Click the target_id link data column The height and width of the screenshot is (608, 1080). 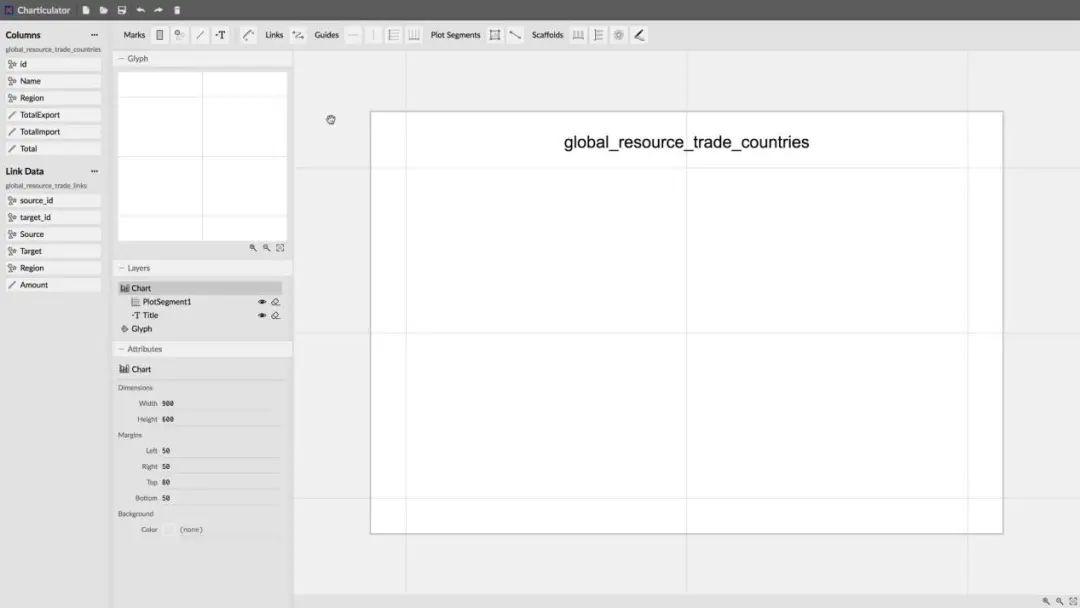click(x=53, y=218)
